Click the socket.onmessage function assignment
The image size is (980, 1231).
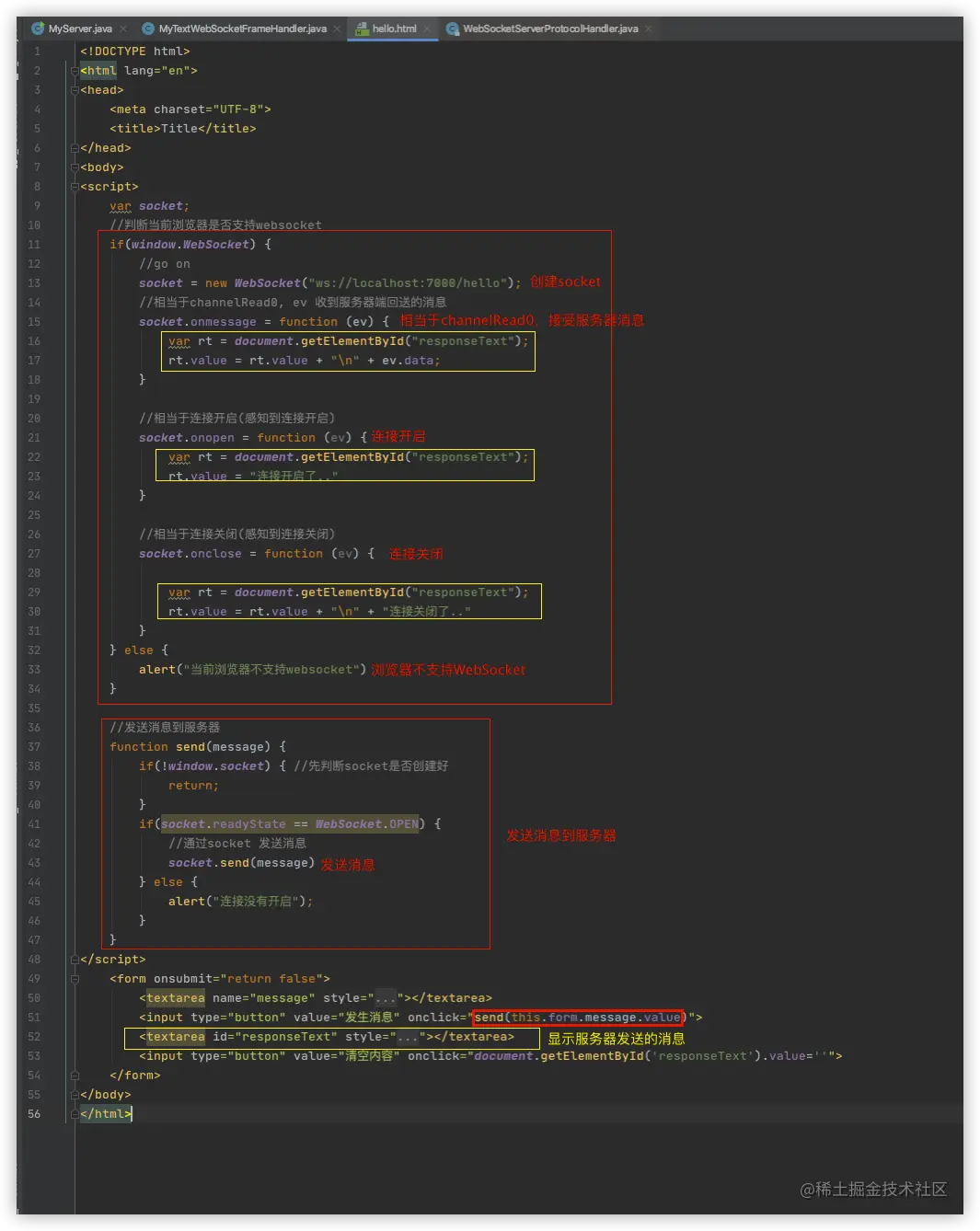click(x=264, y=322)
